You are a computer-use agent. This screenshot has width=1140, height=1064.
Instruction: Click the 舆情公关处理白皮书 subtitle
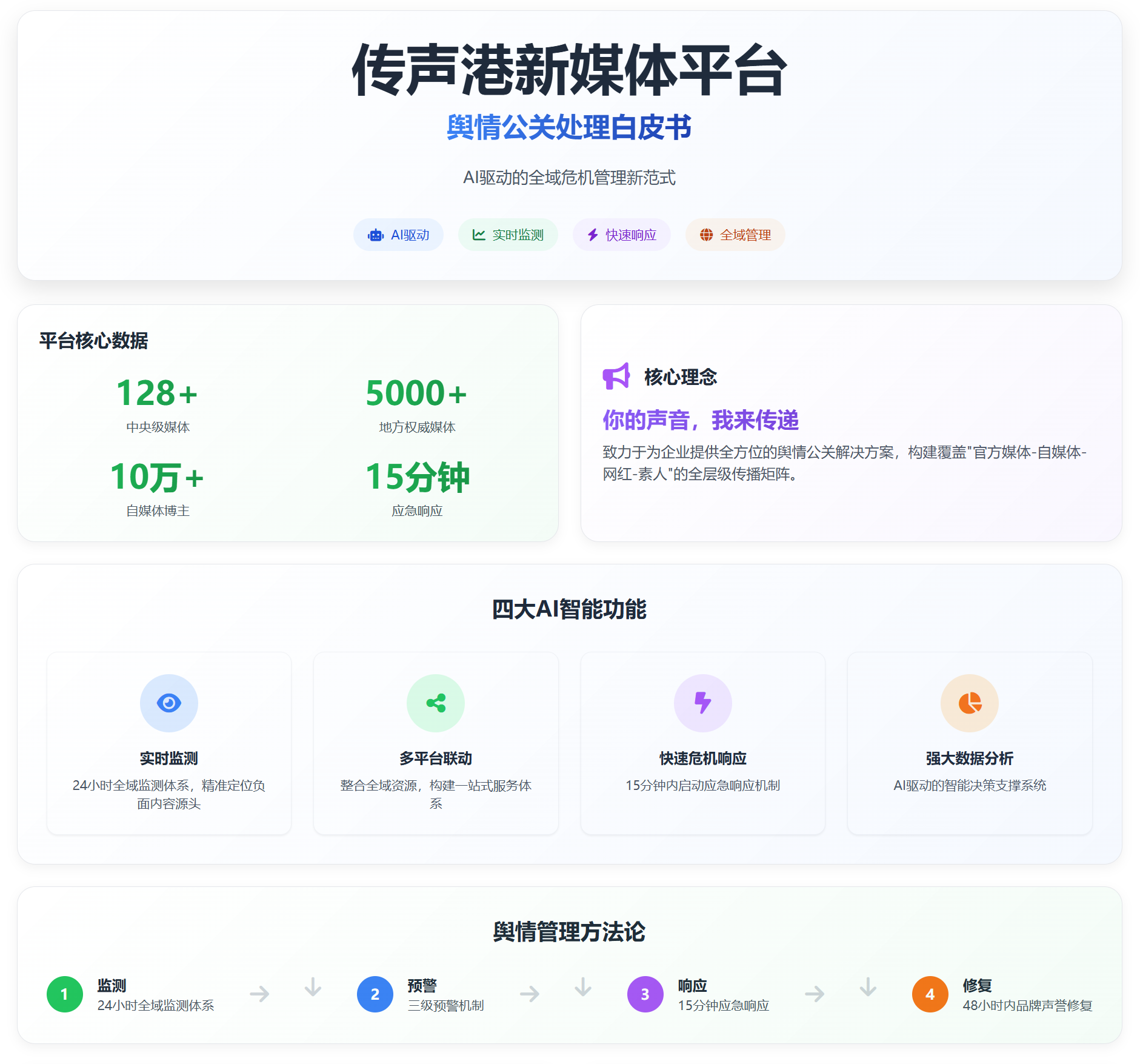click(570, 127)
